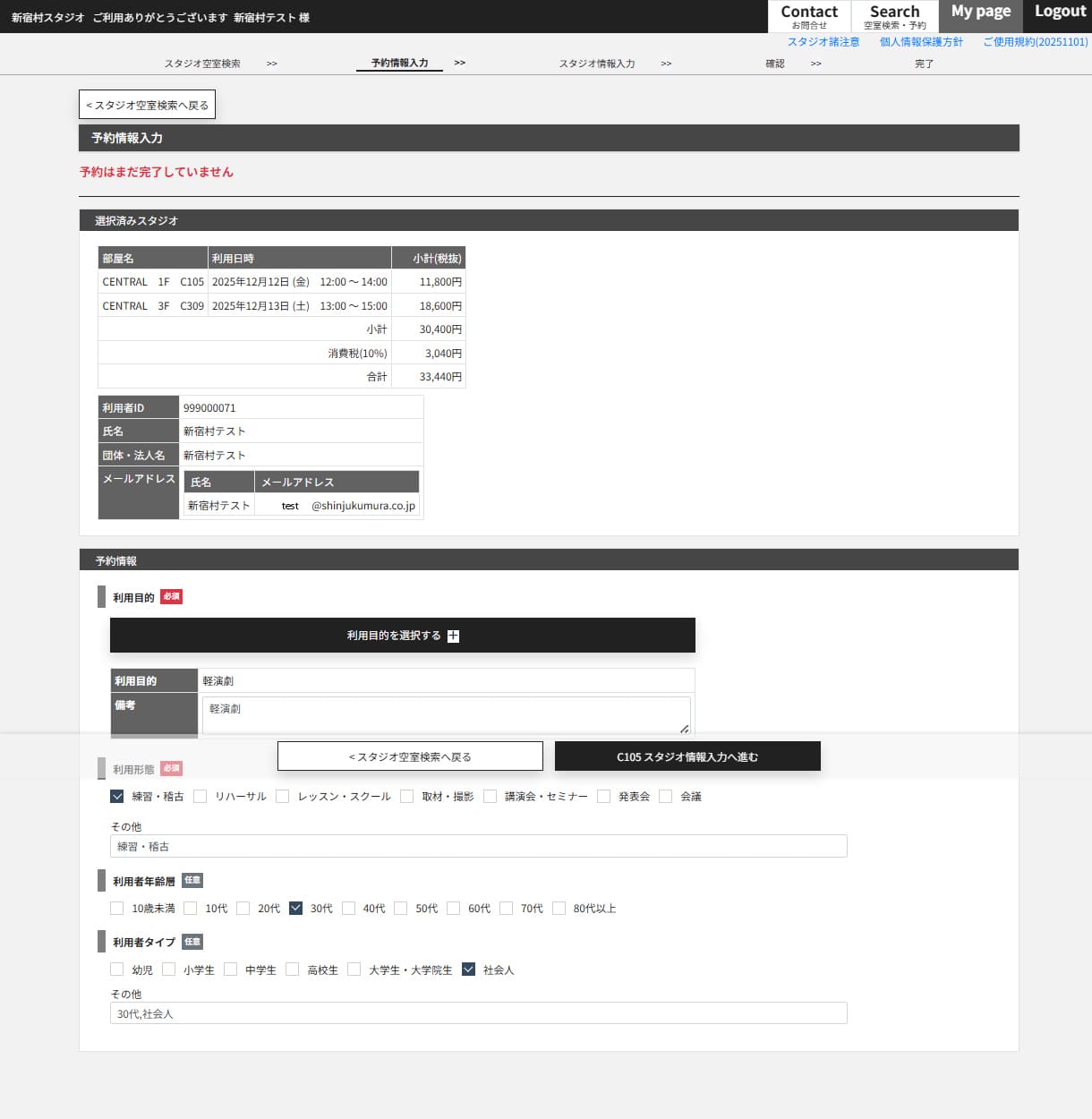Check the 大学生・大学院生 checkbox
This screenshot has height=1119, width=1092.
354,970
